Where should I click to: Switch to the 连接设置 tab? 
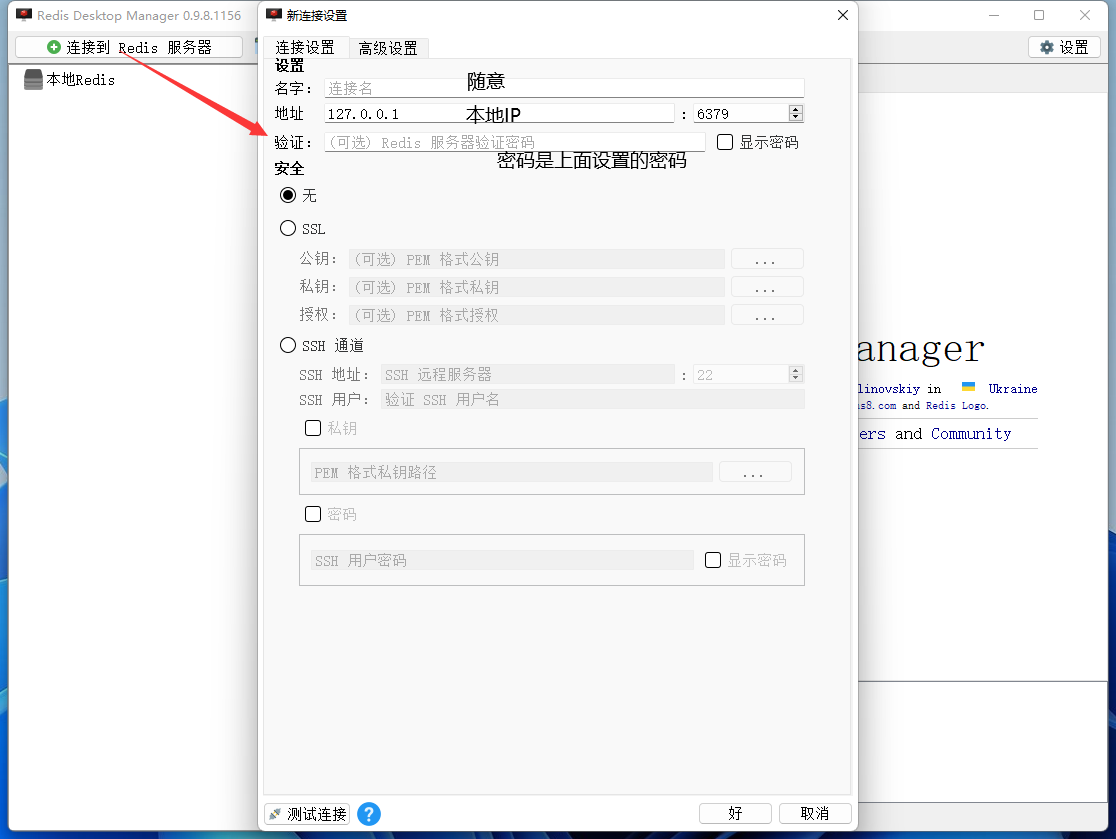click(x=305, y=48)
